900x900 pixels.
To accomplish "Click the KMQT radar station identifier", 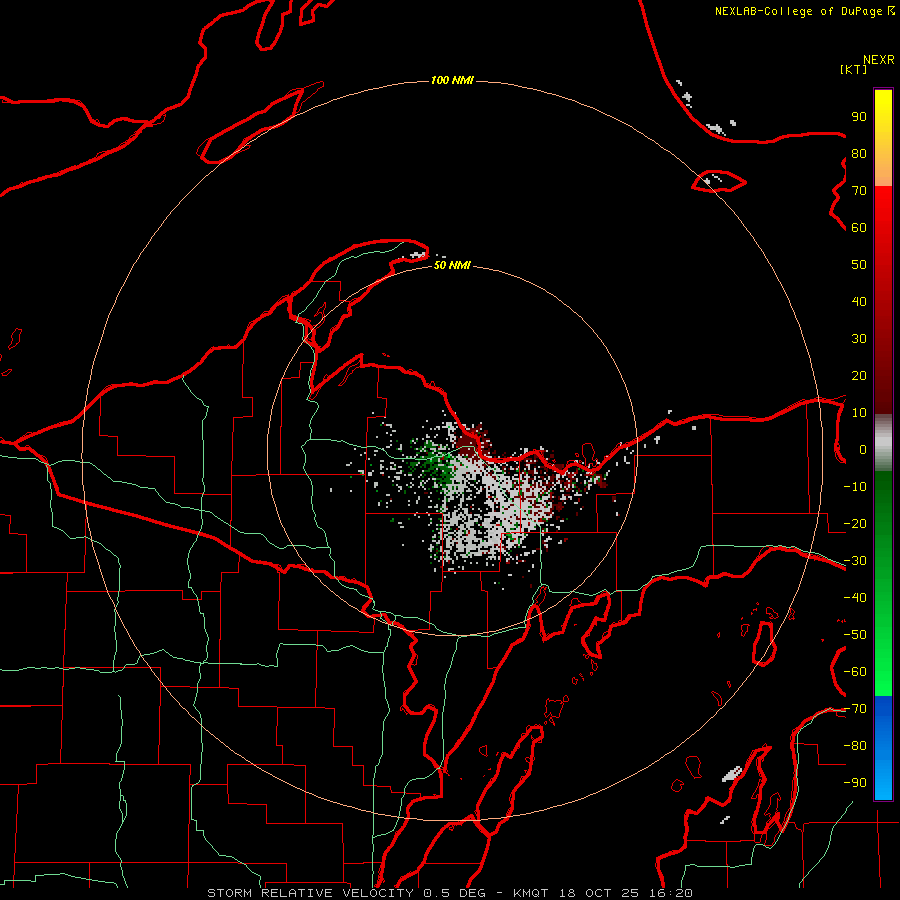I will (533, 893).
